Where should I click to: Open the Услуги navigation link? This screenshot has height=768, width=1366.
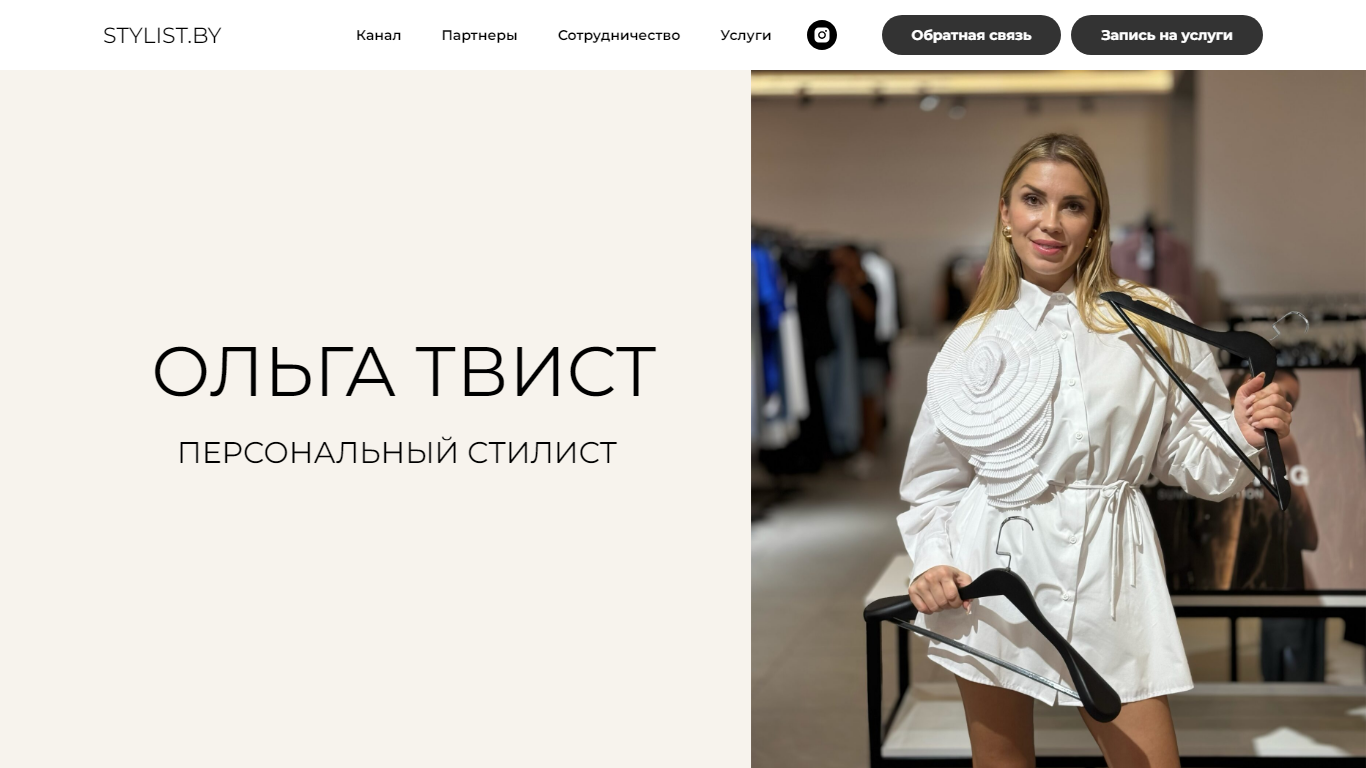pos(746,35)
